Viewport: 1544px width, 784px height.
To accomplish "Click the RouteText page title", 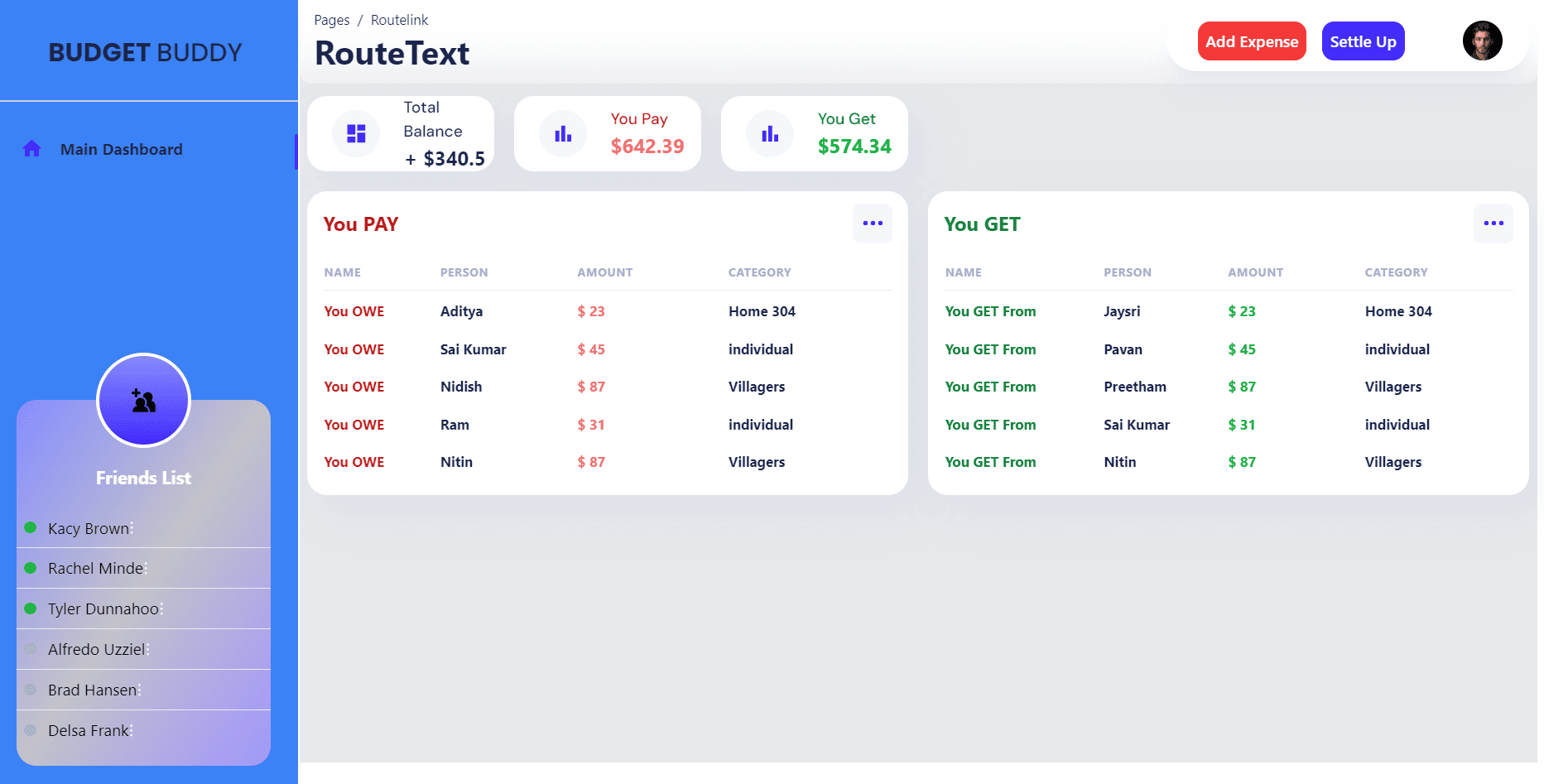I will [392, 53].
